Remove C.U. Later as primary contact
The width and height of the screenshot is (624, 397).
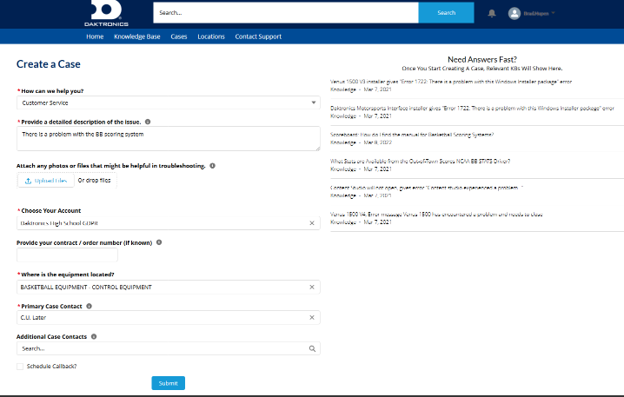click(x=312, y=317)
